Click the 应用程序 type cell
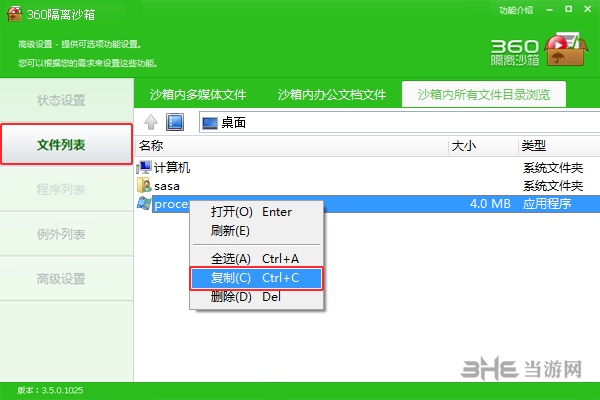 point(547,204)
